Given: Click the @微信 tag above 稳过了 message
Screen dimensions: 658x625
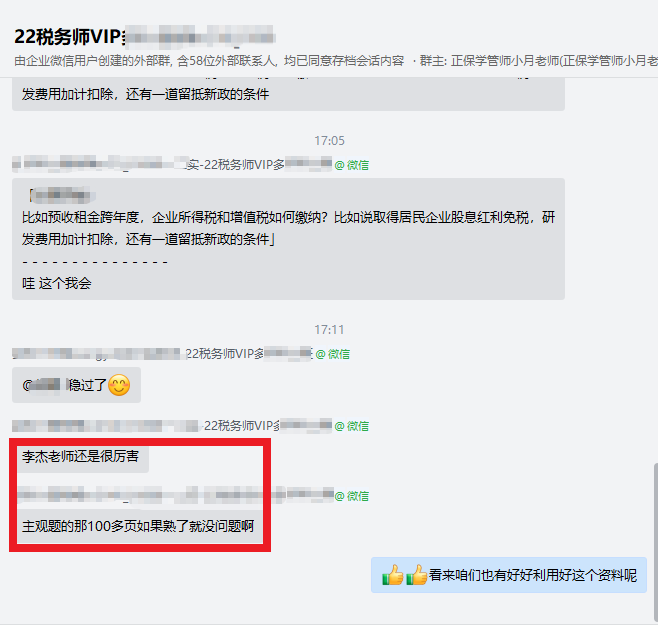Looking at the screenshot, I should pyautogui.click(x=333, y=354).
